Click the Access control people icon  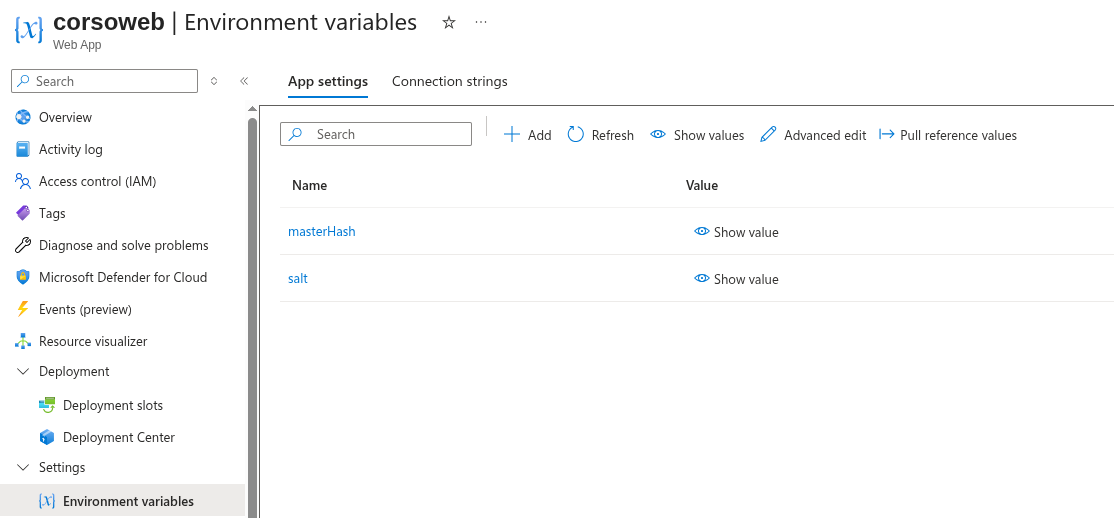(x=23, y=181)
